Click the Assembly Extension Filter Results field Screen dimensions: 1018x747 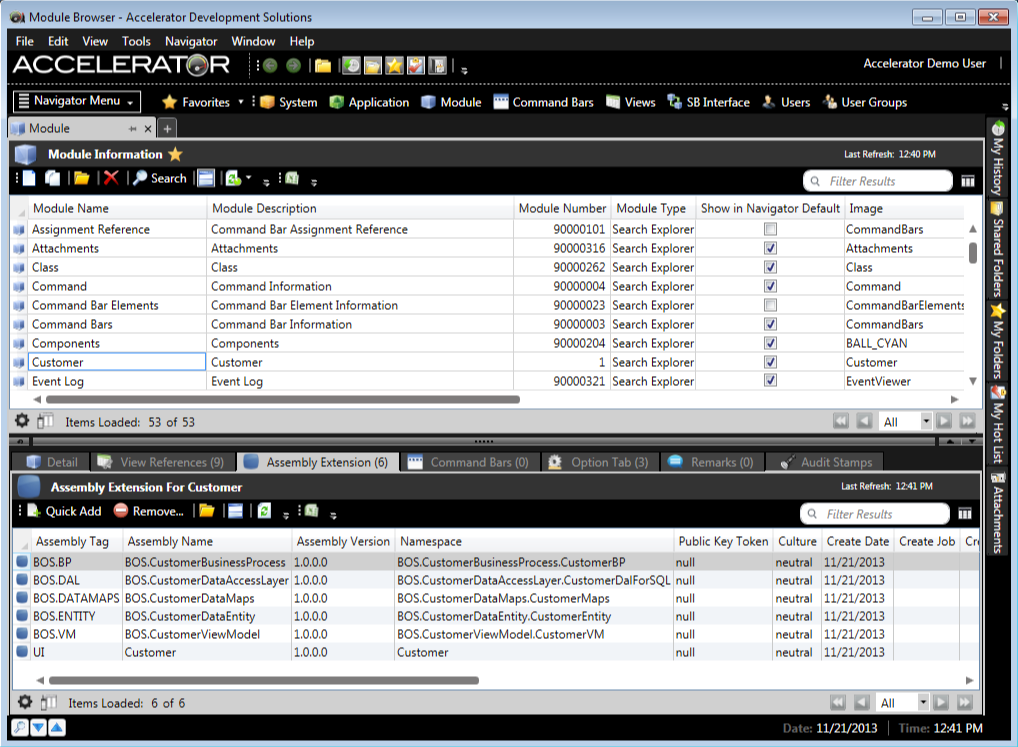pos(875,514)
